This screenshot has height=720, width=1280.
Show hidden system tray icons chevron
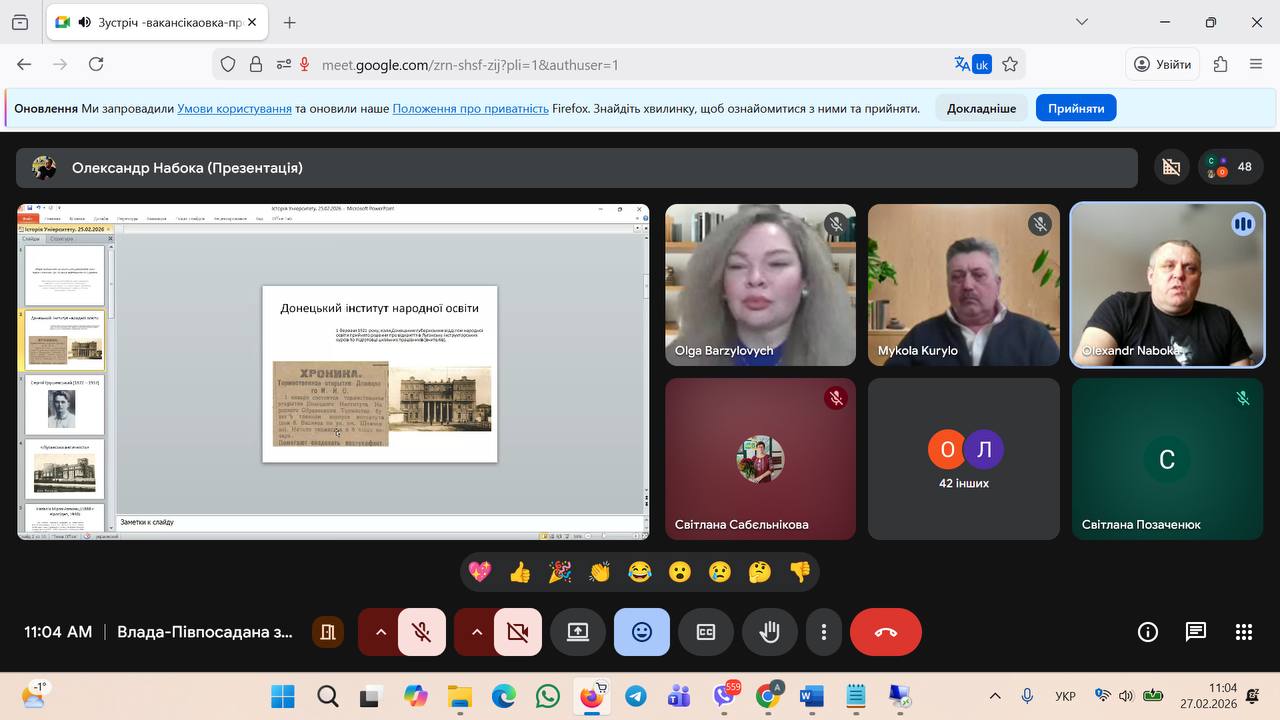point(994,696)
